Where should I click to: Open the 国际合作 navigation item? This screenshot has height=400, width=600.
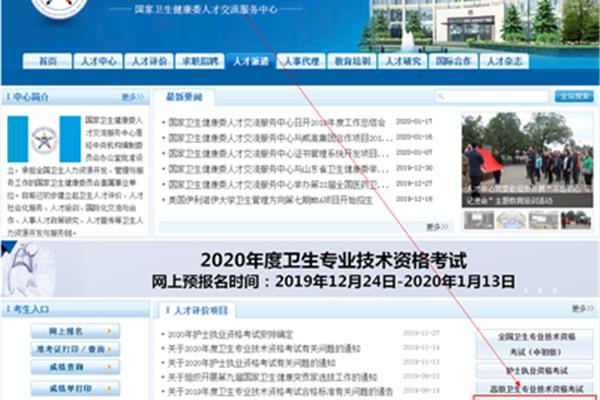453,61
